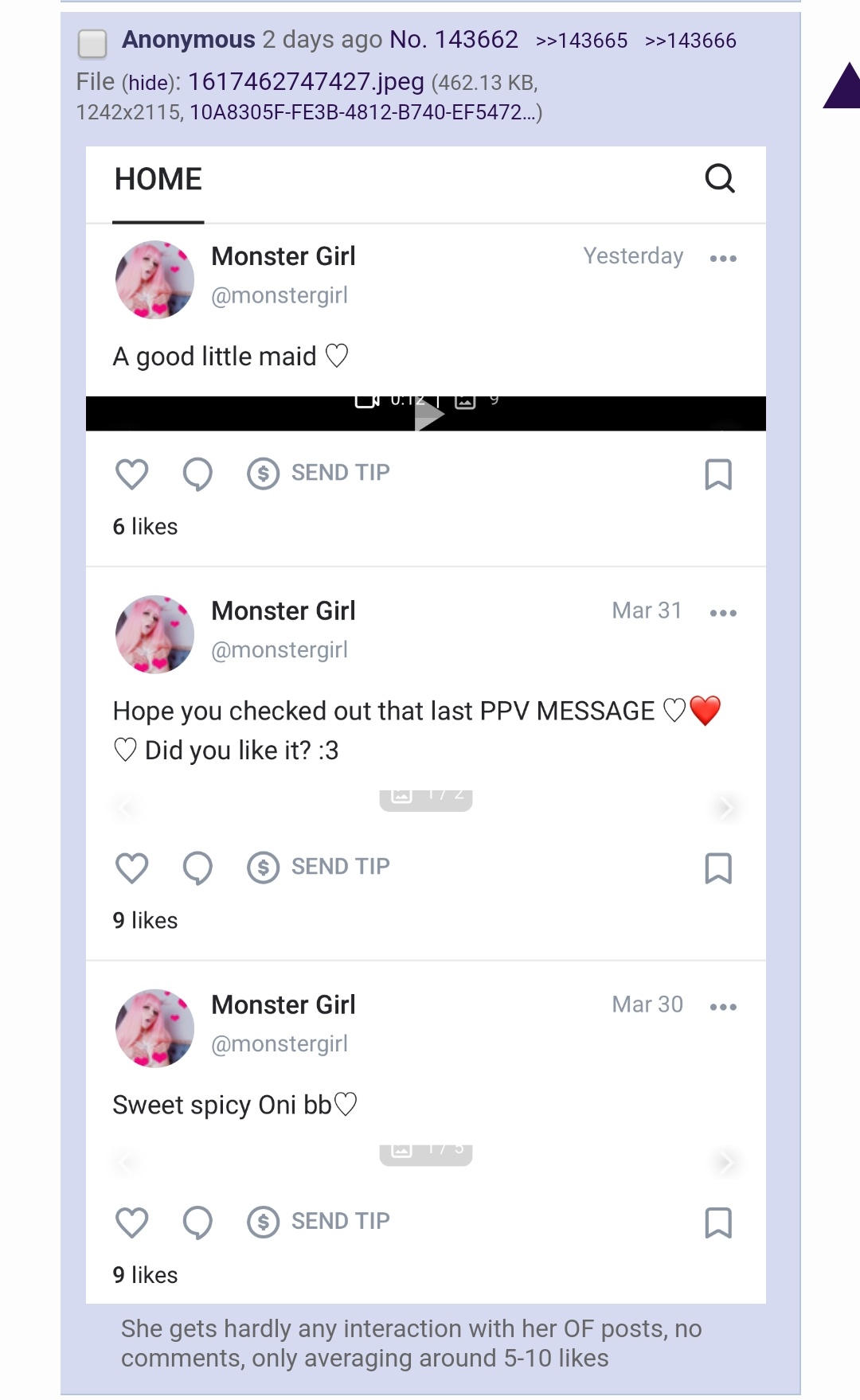Bookmark the Mar 30 post
Image resolution: width=860 pixels, height=1400 pixels.
click(x=718, y=1223)
